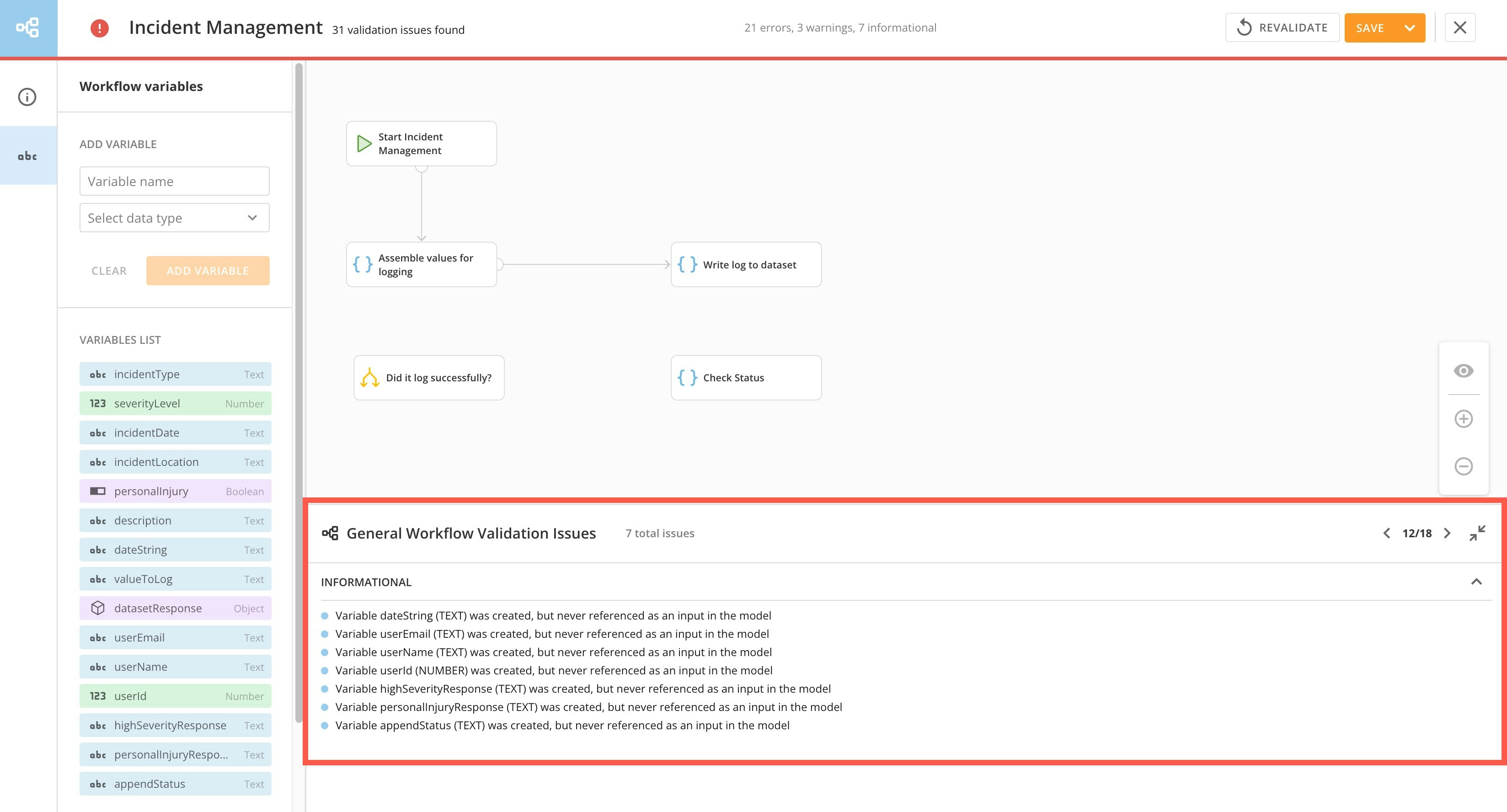
Task: Select the Did it log successfully node
Action: [x=429, y=378]
